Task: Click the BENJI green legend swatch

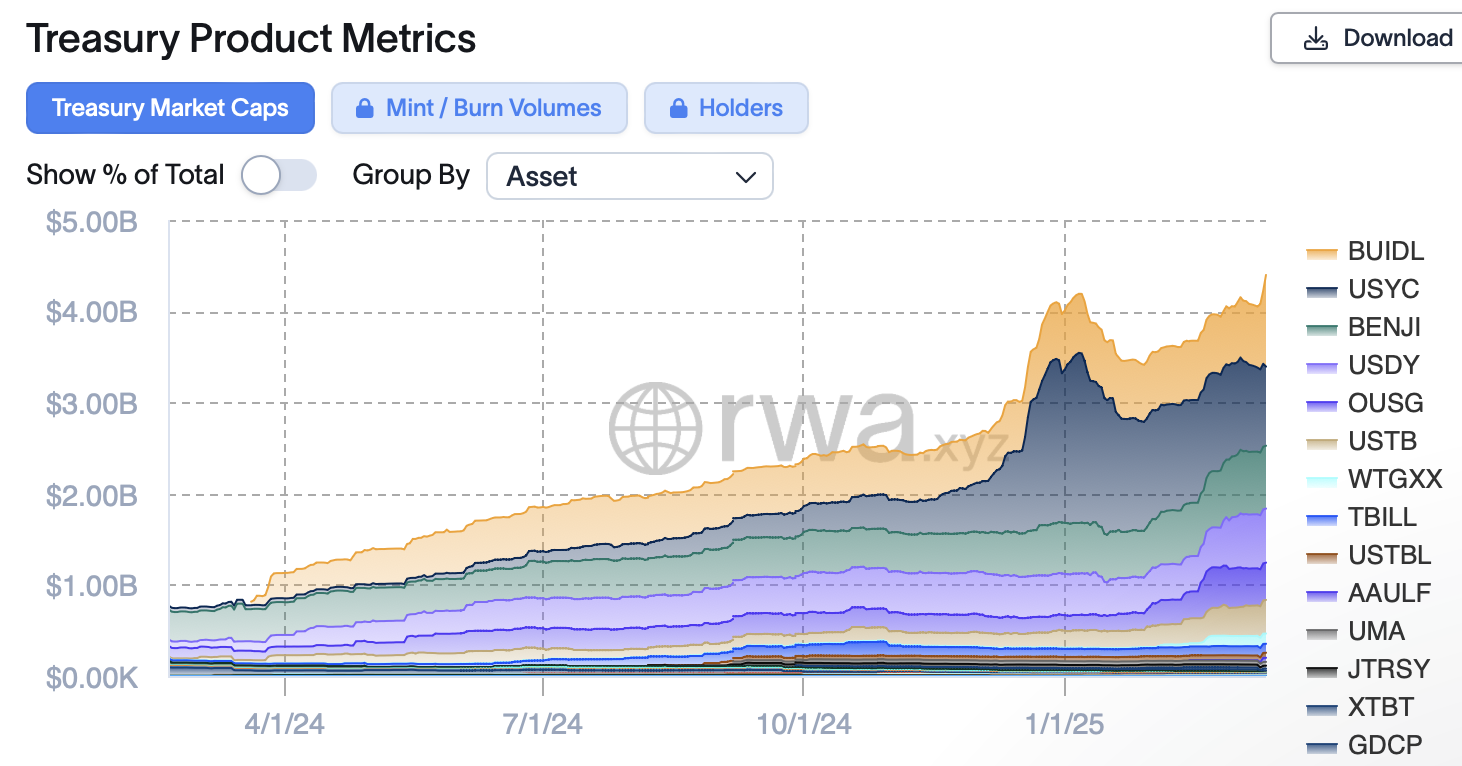Action: [x=1321, y=330]
